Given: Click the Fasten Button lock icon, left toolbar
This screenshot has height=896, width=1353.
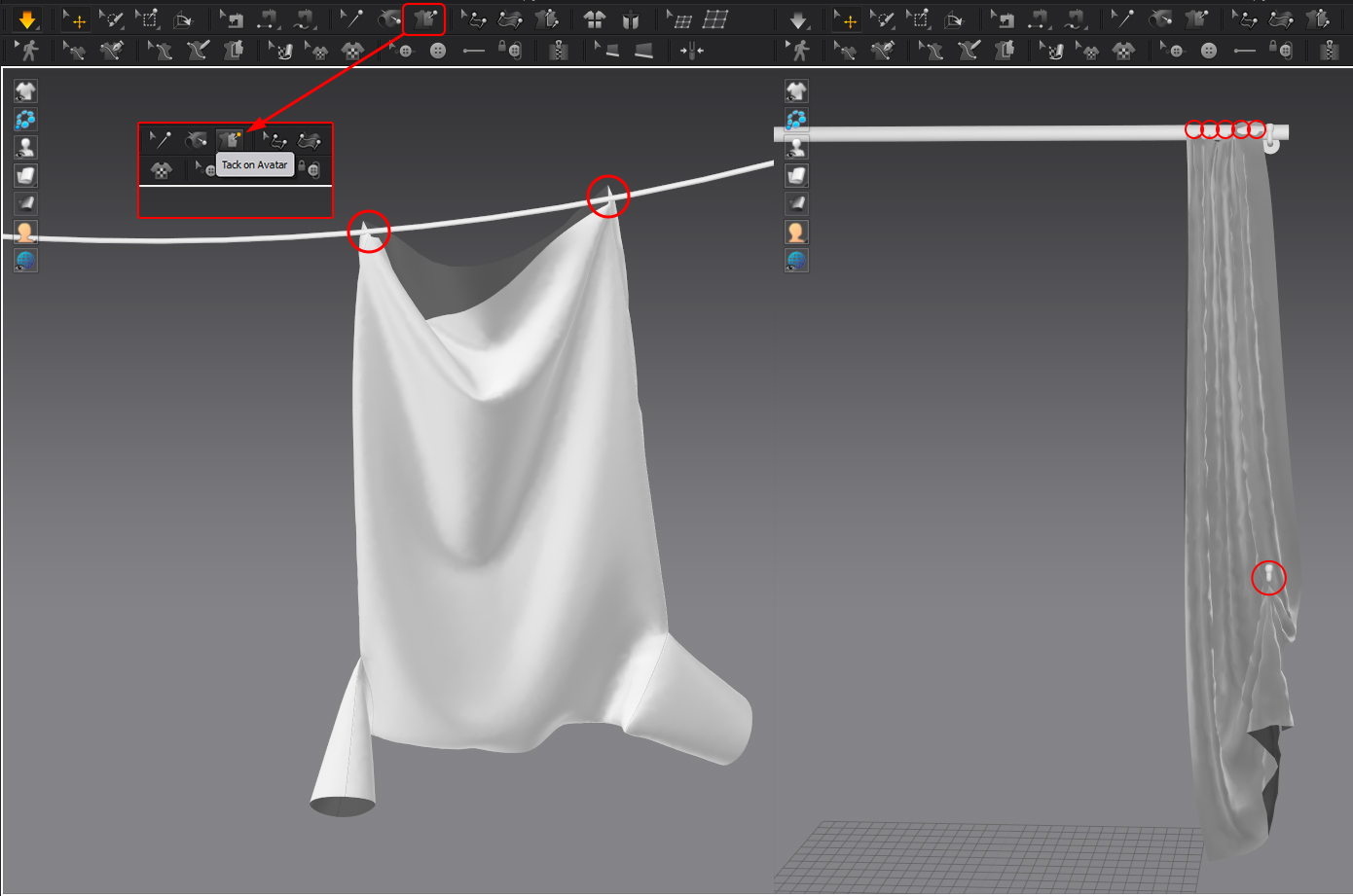Looking at the screenshot, I should [x=510, y=51].
